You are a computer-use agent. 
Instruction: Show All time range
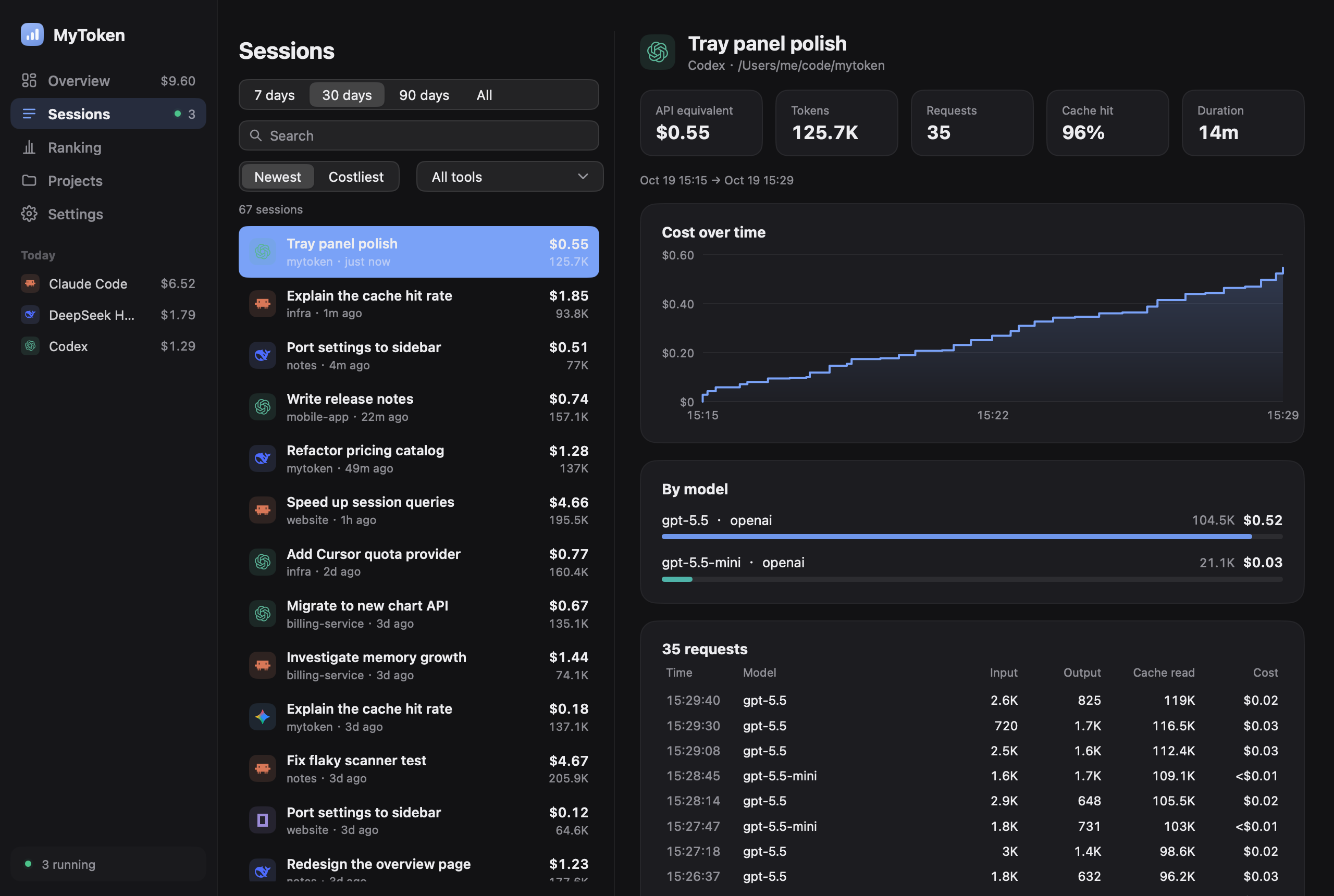484,95
